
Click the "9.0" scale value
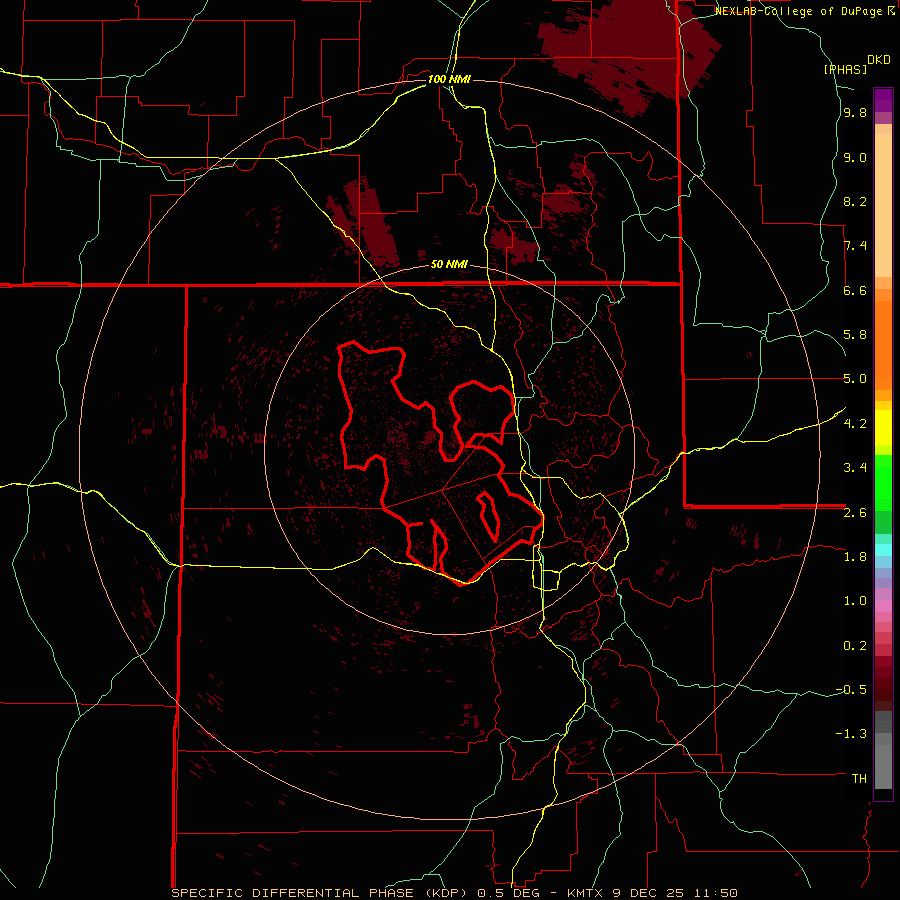(x=855, y=157)
